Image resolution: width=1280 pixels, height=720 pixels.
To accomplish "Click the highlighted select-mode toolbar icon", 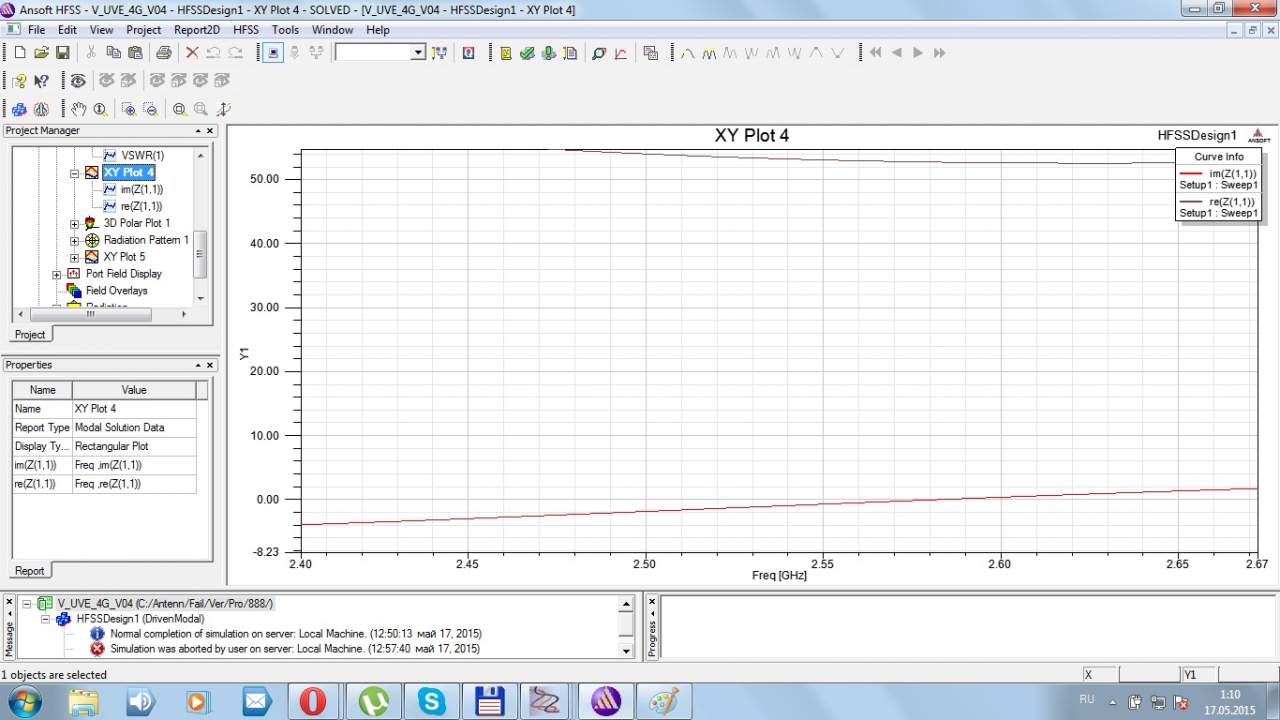I will coord(273,53).
